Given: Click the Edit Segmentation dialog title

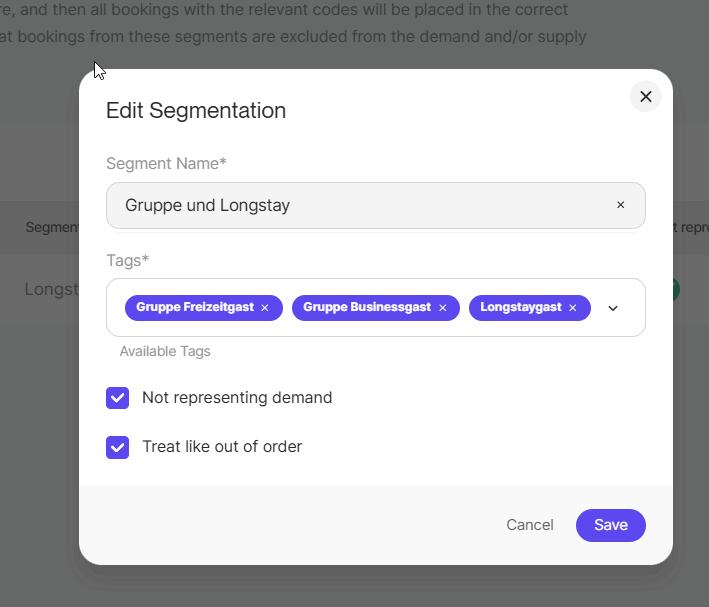Looking at the screenshot, I should pyautogui.click(x=196, y=111).
